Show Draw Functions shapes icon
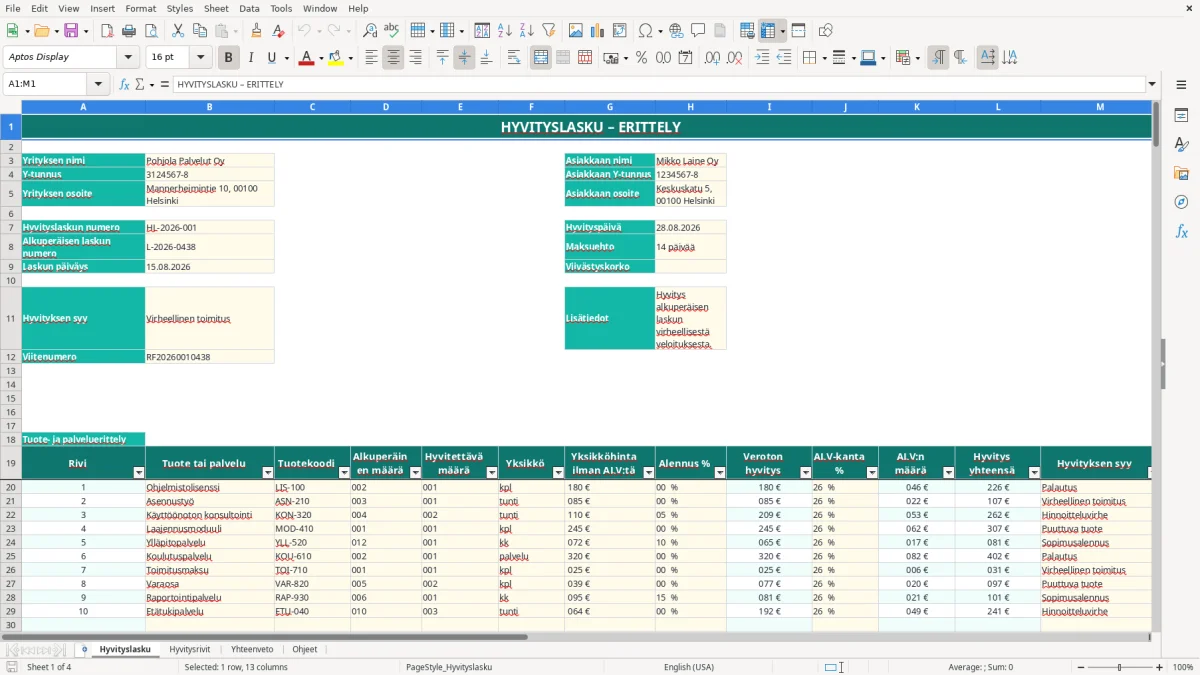Screen dimensions: 1200x675 (x=826, y=31)
